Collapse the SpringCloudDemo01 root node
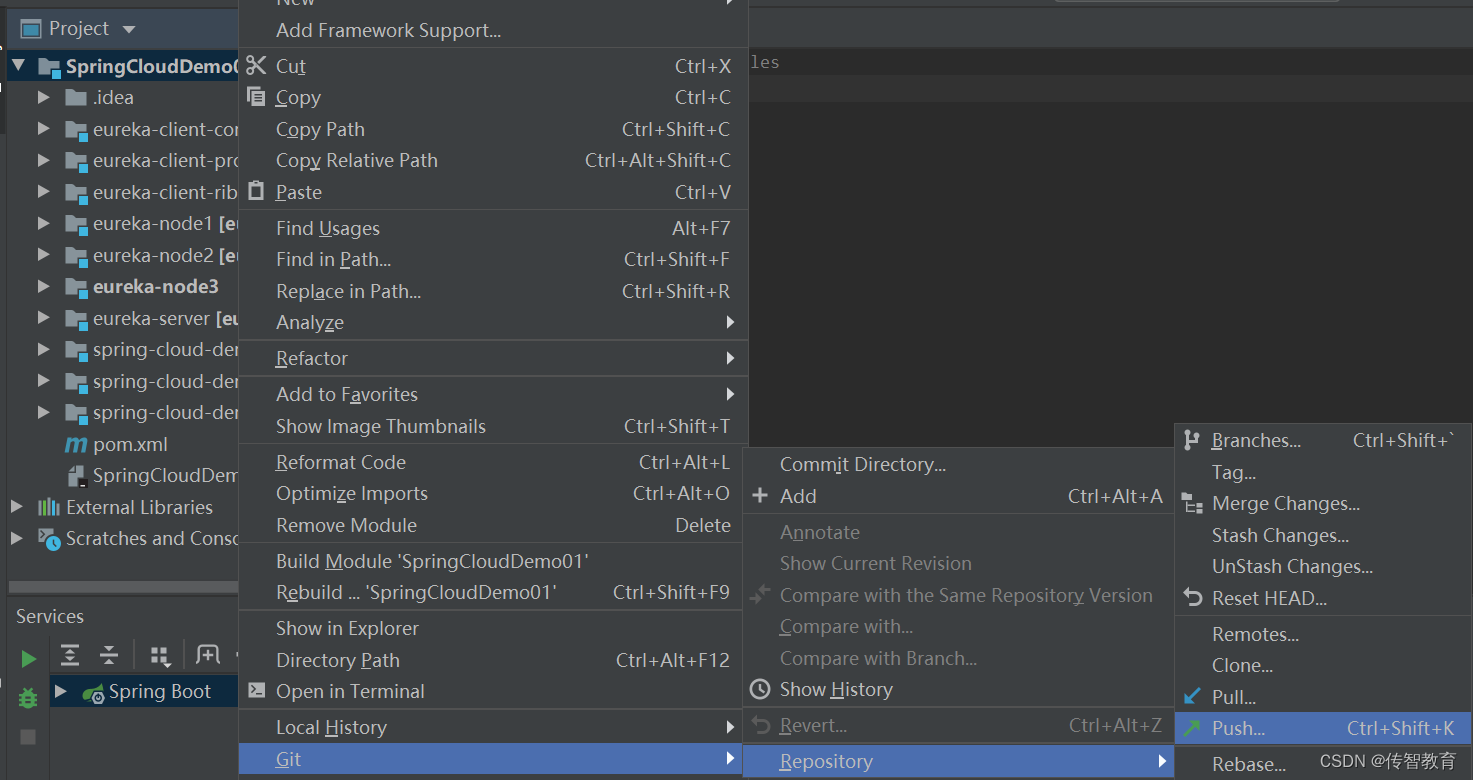The image size is (1473, 780). 17,66
